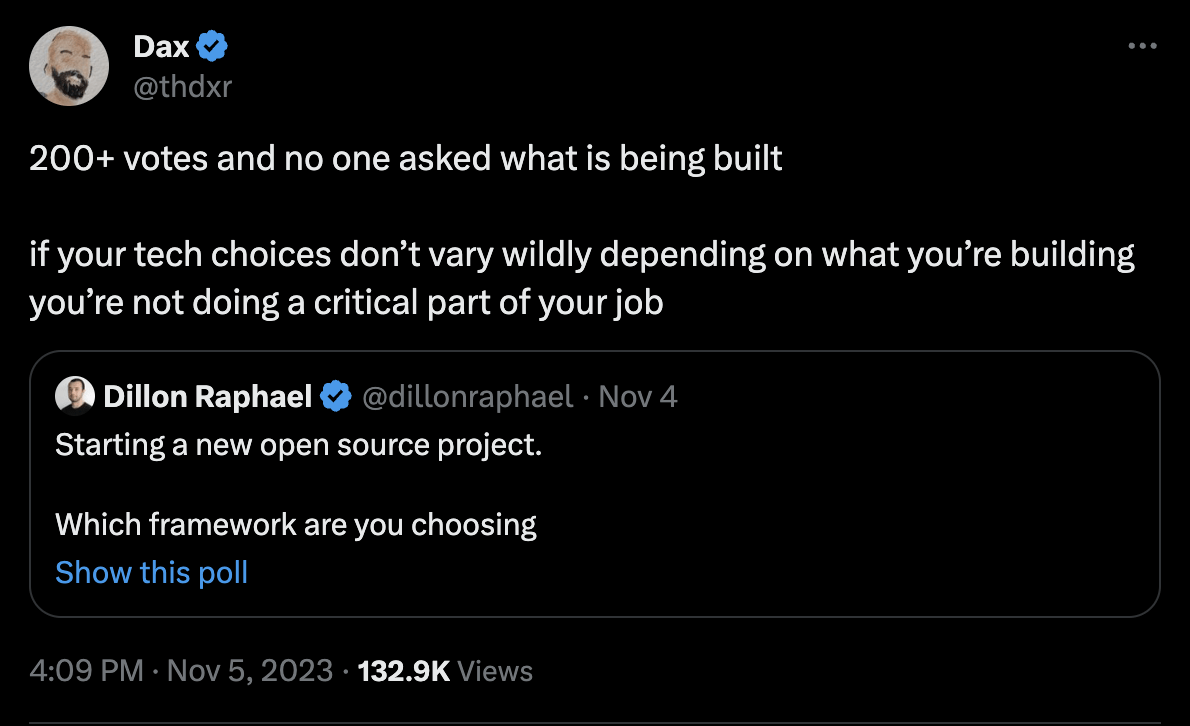Click the "if your tech choices" line
Image resolution: width=1190 pixels, height=726 pixels.
coord(581,256)
